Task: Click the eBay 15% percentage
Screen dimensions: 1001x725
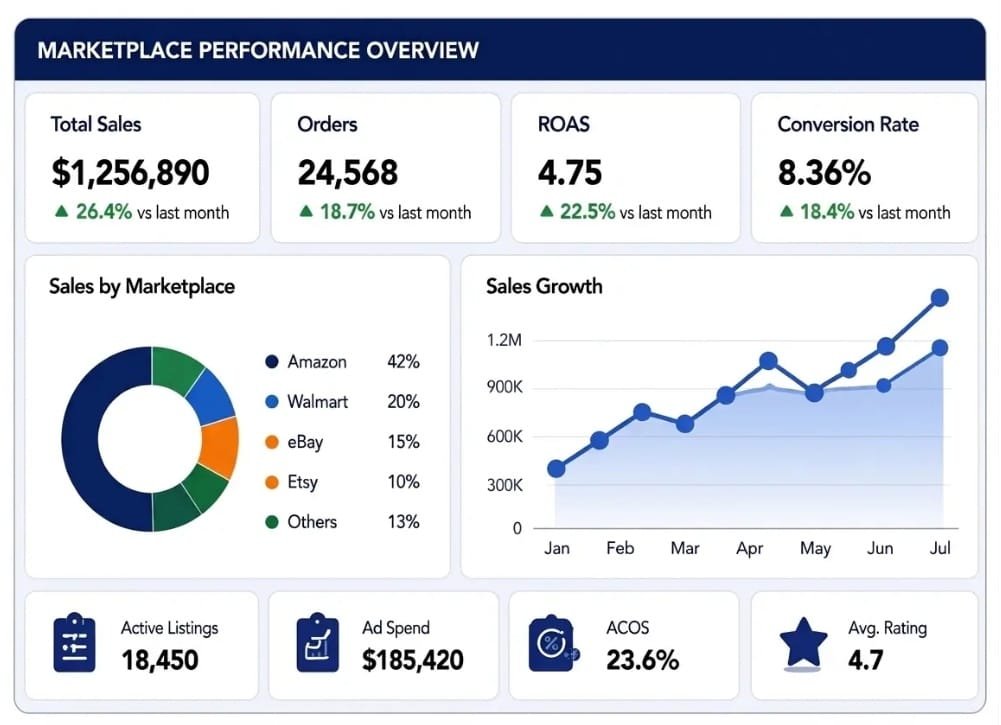Action: 403,442
